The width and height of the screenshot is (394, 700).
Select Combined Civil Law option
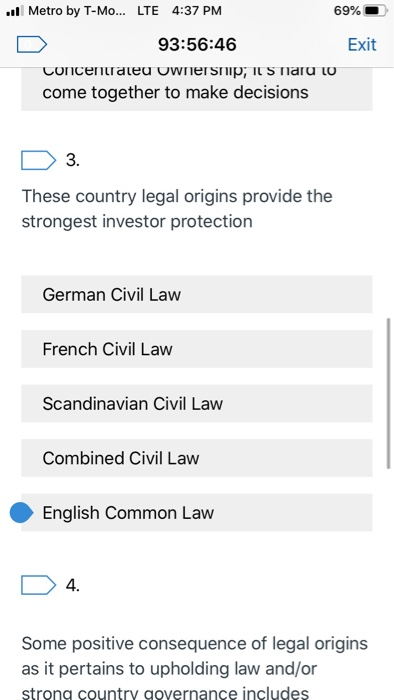tap(197, 458)
